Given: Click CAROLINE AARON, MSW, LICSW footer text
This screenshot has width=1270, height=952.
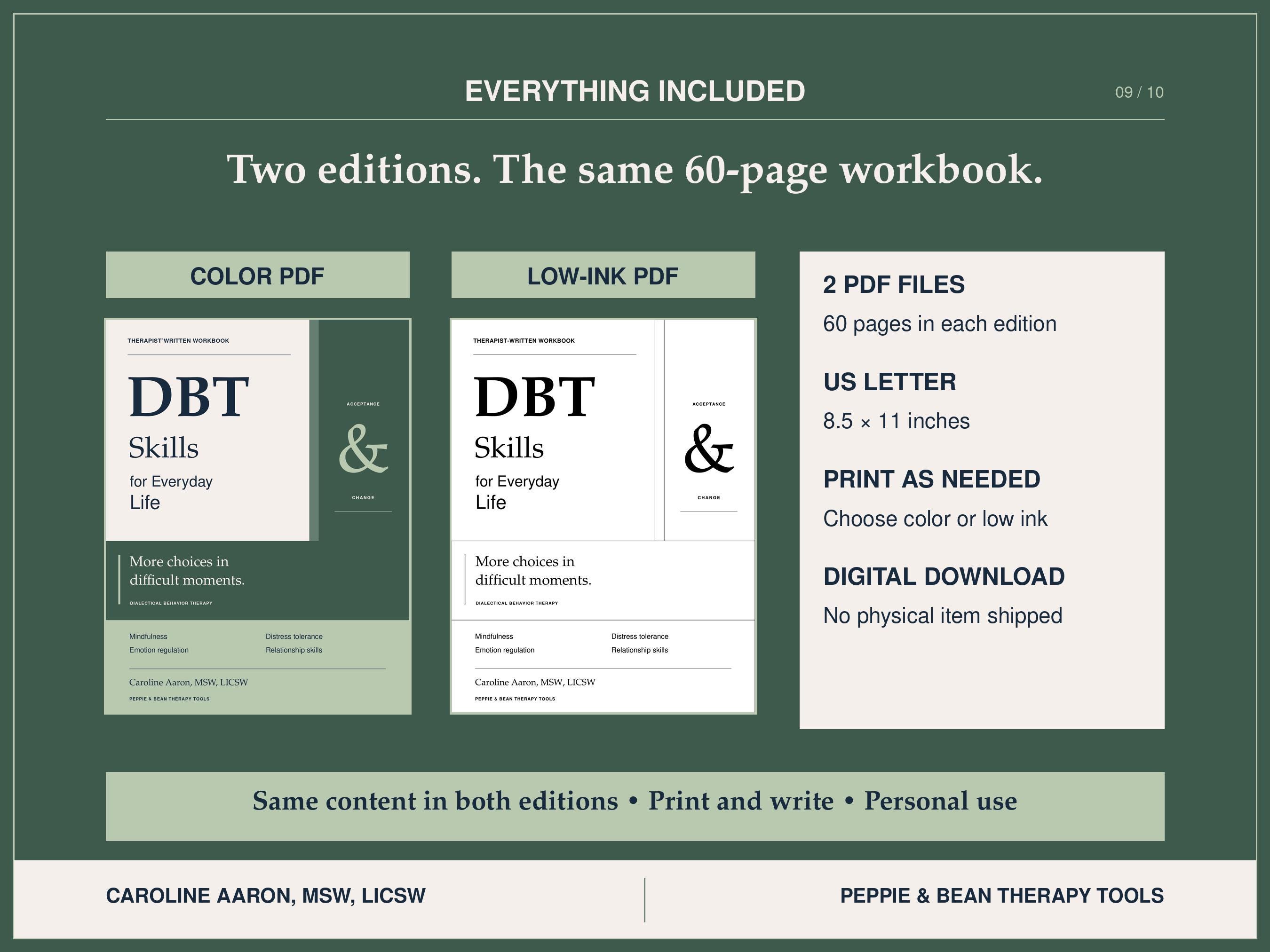Looking at the screenshot, I should pos(266,896).
